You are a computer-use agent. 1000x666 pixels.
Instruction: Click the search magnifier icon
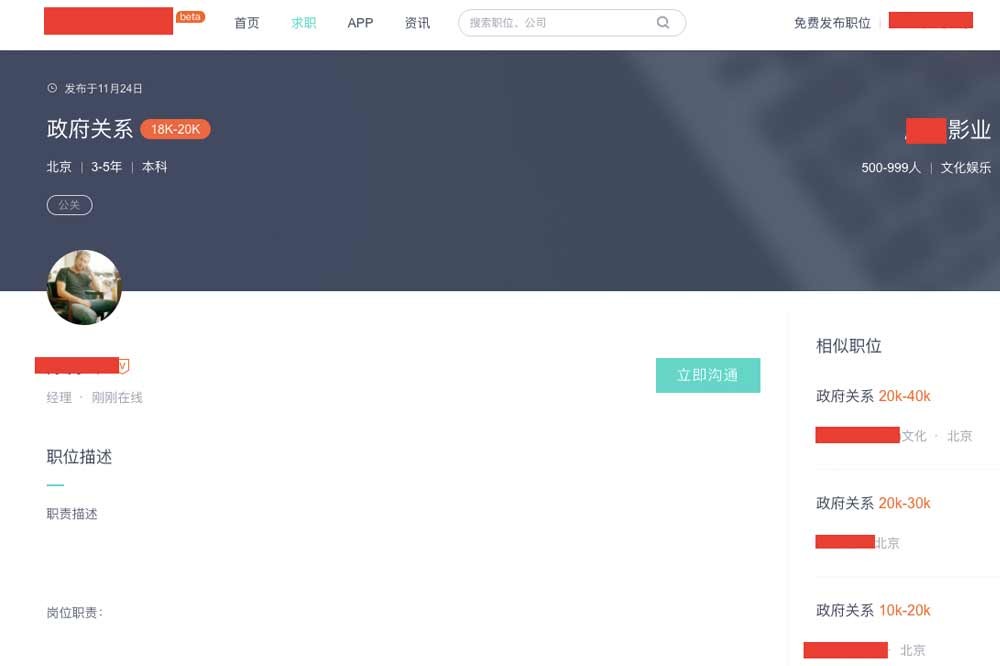pyautogui.click(x=663, y=23)
